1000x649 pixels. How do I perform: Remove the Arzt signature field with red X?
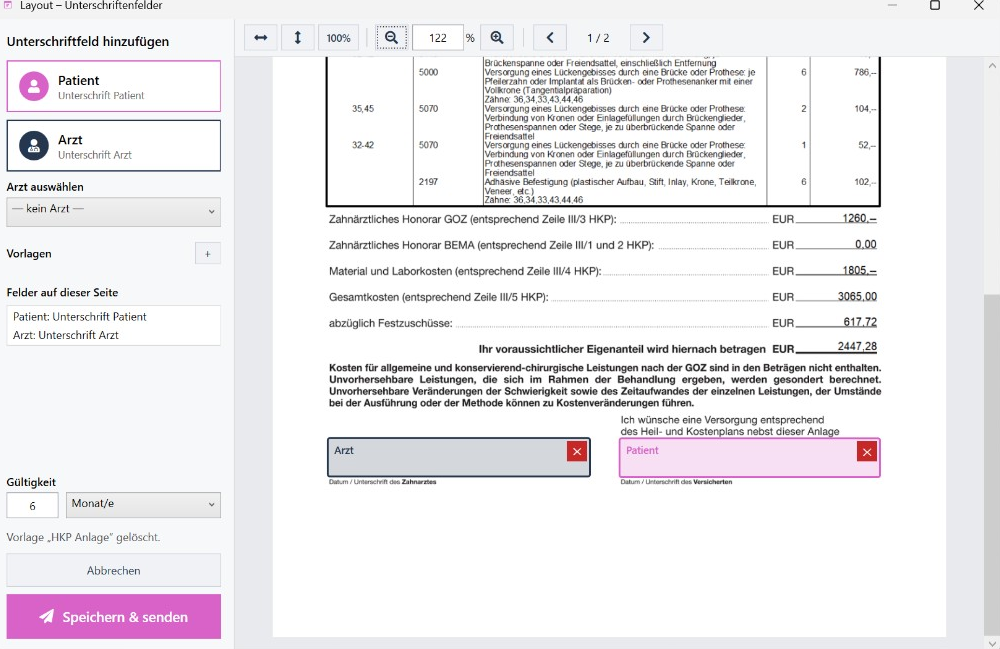tap(577, 452)
